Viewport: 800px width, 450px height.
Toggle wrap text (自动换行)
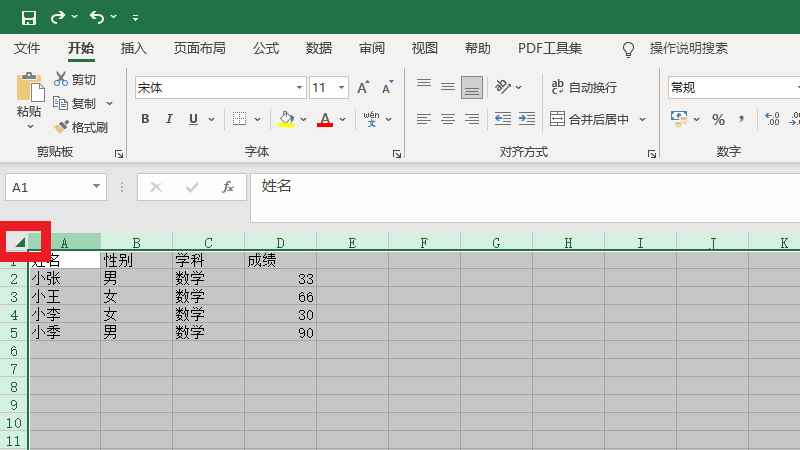click(x=584, y=88)
